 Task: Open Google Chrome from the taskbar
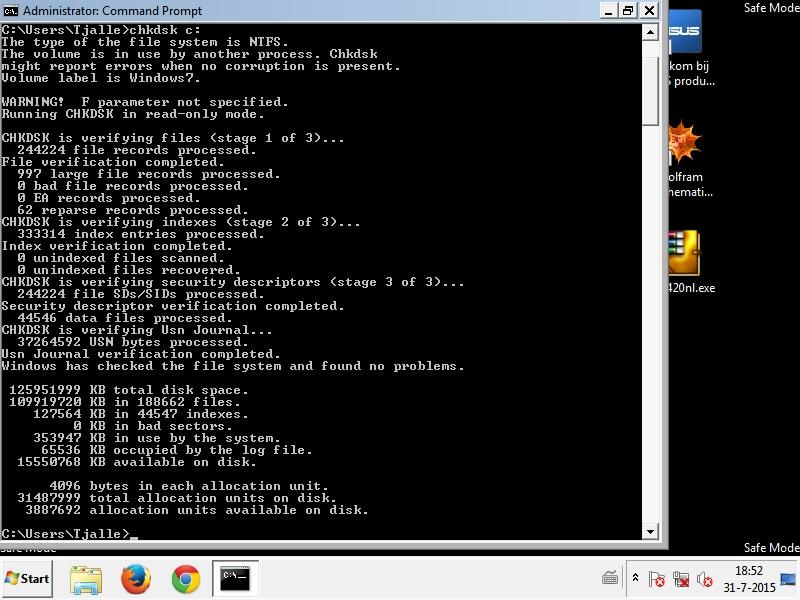186,578
